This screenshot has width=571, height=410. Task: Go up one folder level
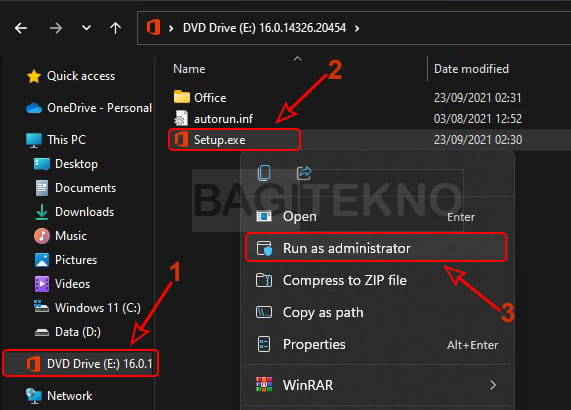point(115,28)
